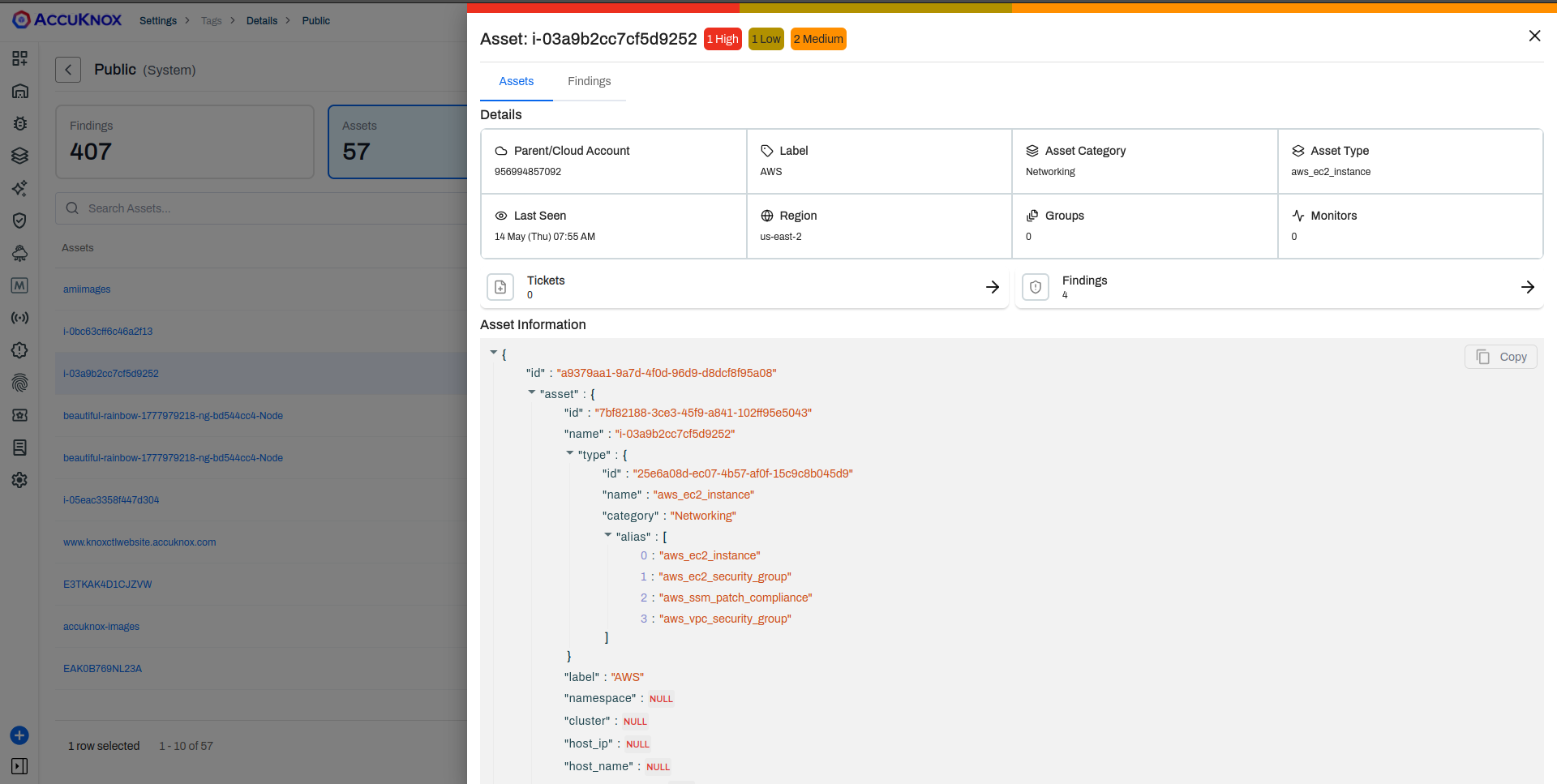
Task: Open the alert badge icon in sidebar
Action: tap(20, 350)
